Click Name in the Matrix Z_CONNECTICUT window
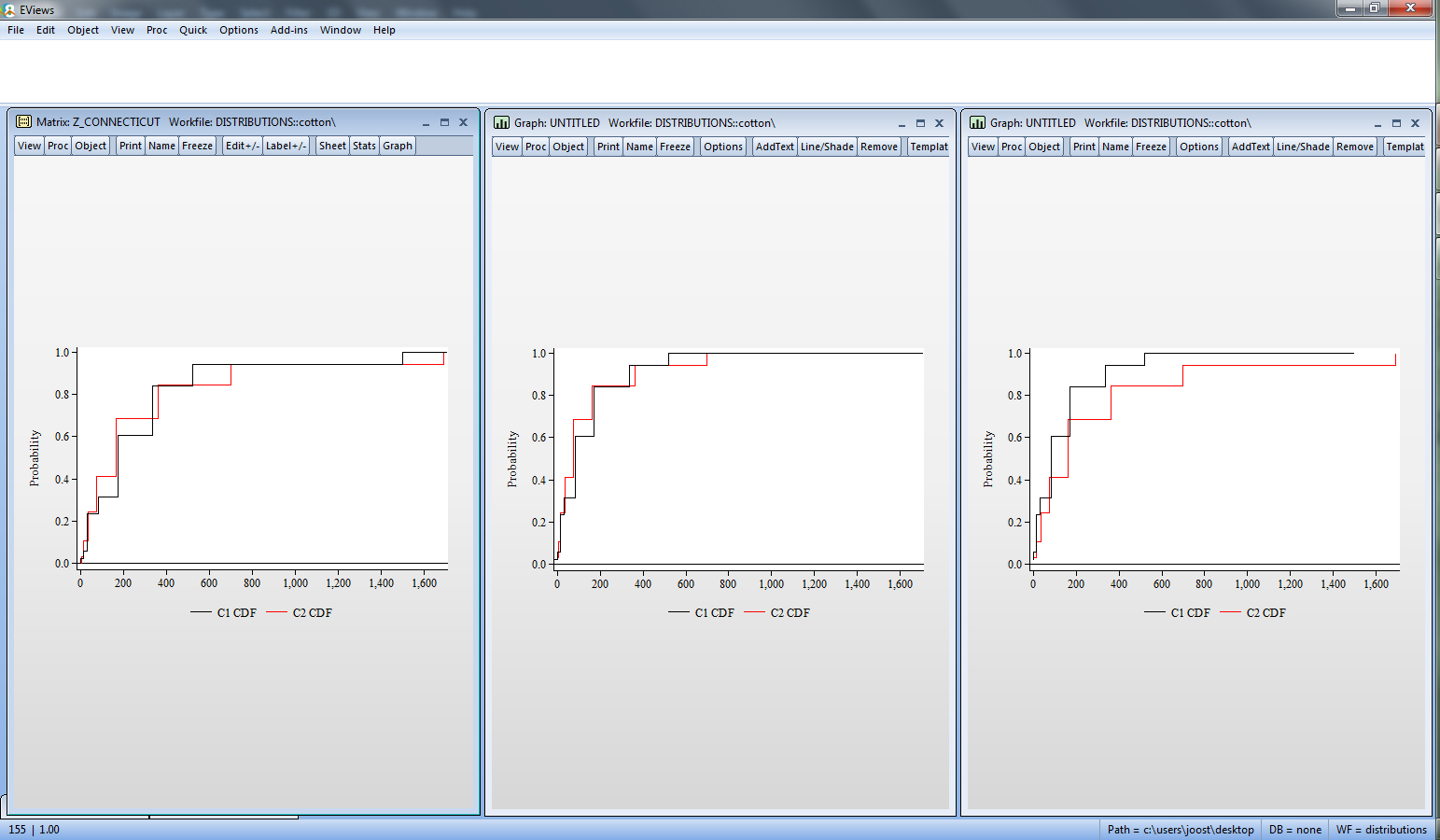Screen dimensions: 1440x840 click(x=162, y=146)
